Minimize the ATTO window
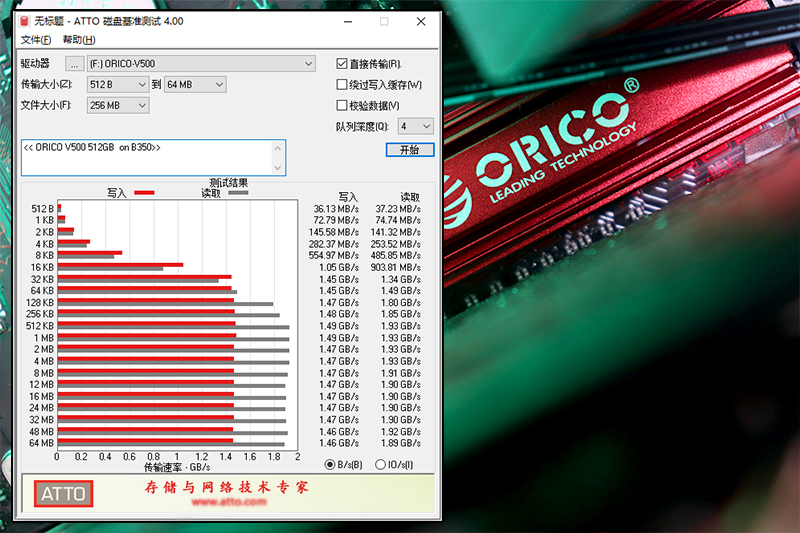800x533 pixels. coord(348,21)
